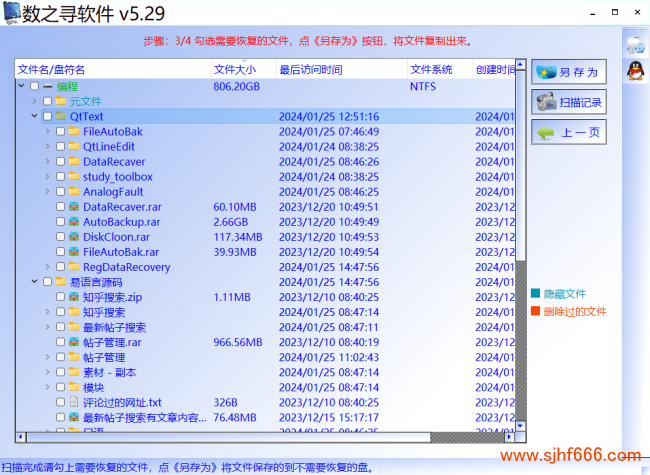Viewport: 650px width, 475px height.
Task: Collapse the 编程 drive node
Action: (x=22, y=86)
